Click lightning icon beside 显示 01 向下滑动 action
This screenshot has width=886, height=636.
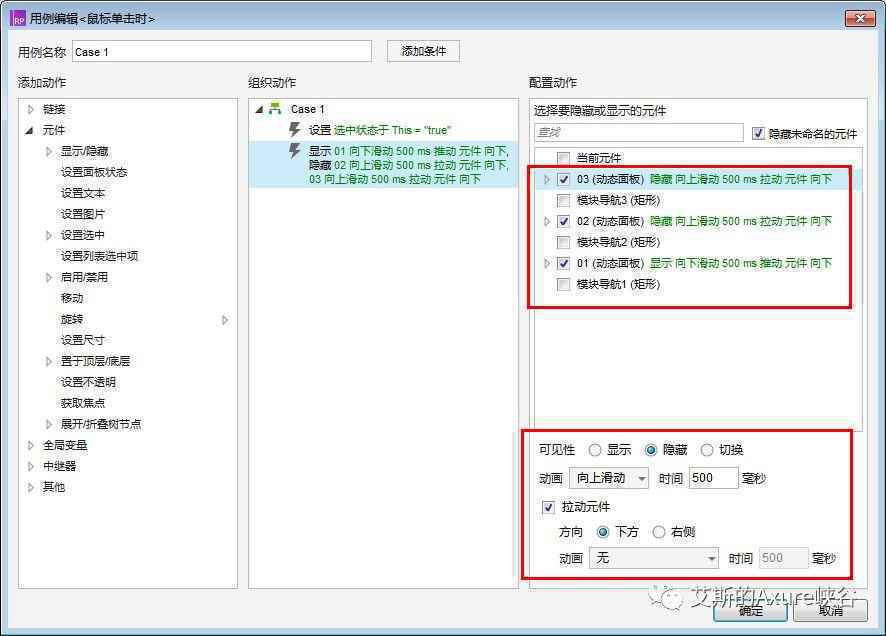[294, 150]
